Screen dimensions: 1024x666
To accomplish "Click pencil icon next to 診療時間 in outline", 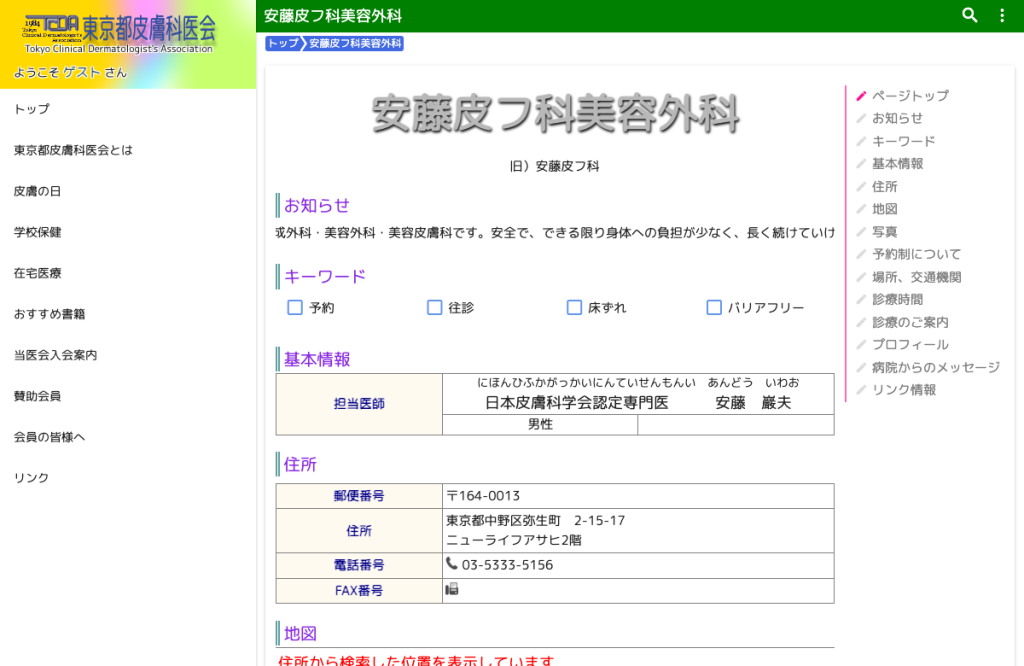I will [861, 300].
